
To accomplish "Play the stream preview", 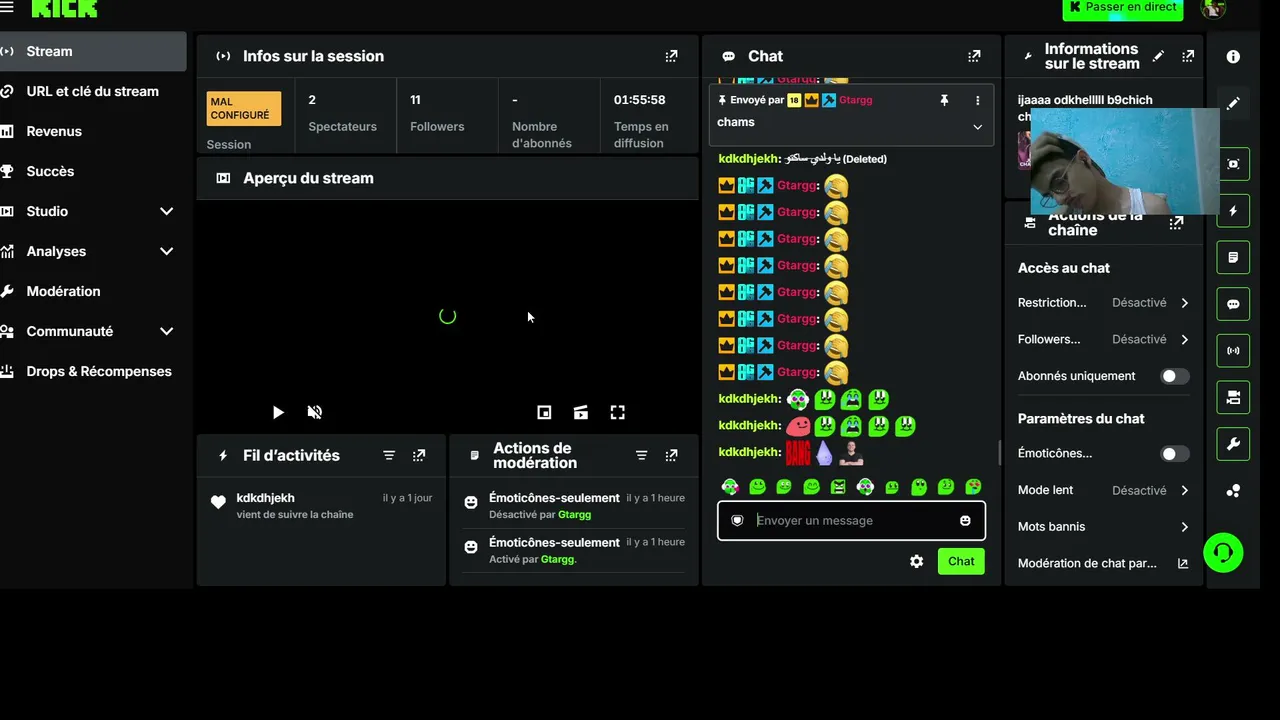I will [278, 412].
